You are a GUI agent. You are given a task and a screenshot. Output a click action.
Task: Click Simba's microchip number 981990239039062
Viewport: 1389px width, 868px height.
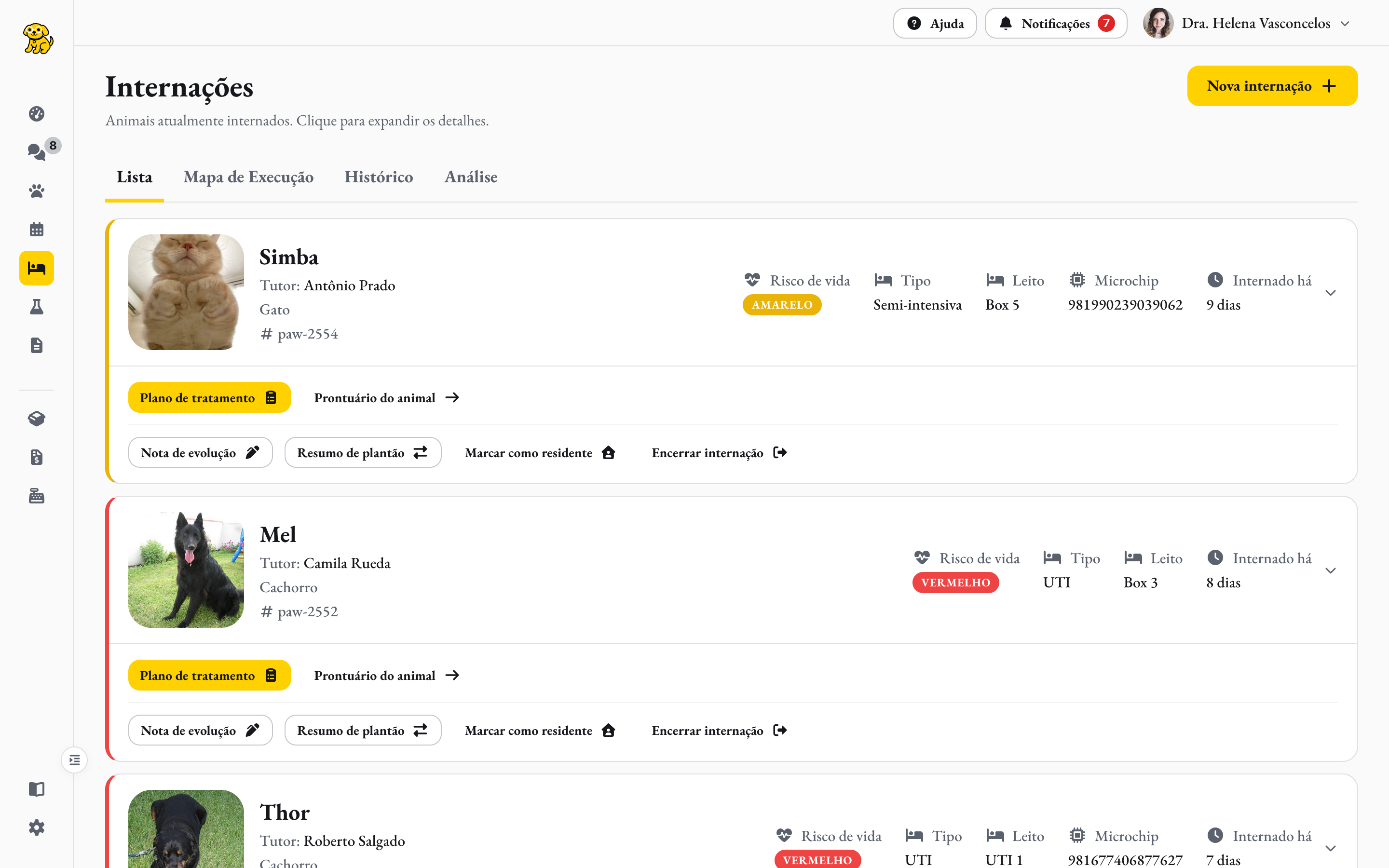click(x=1125, y=305)
